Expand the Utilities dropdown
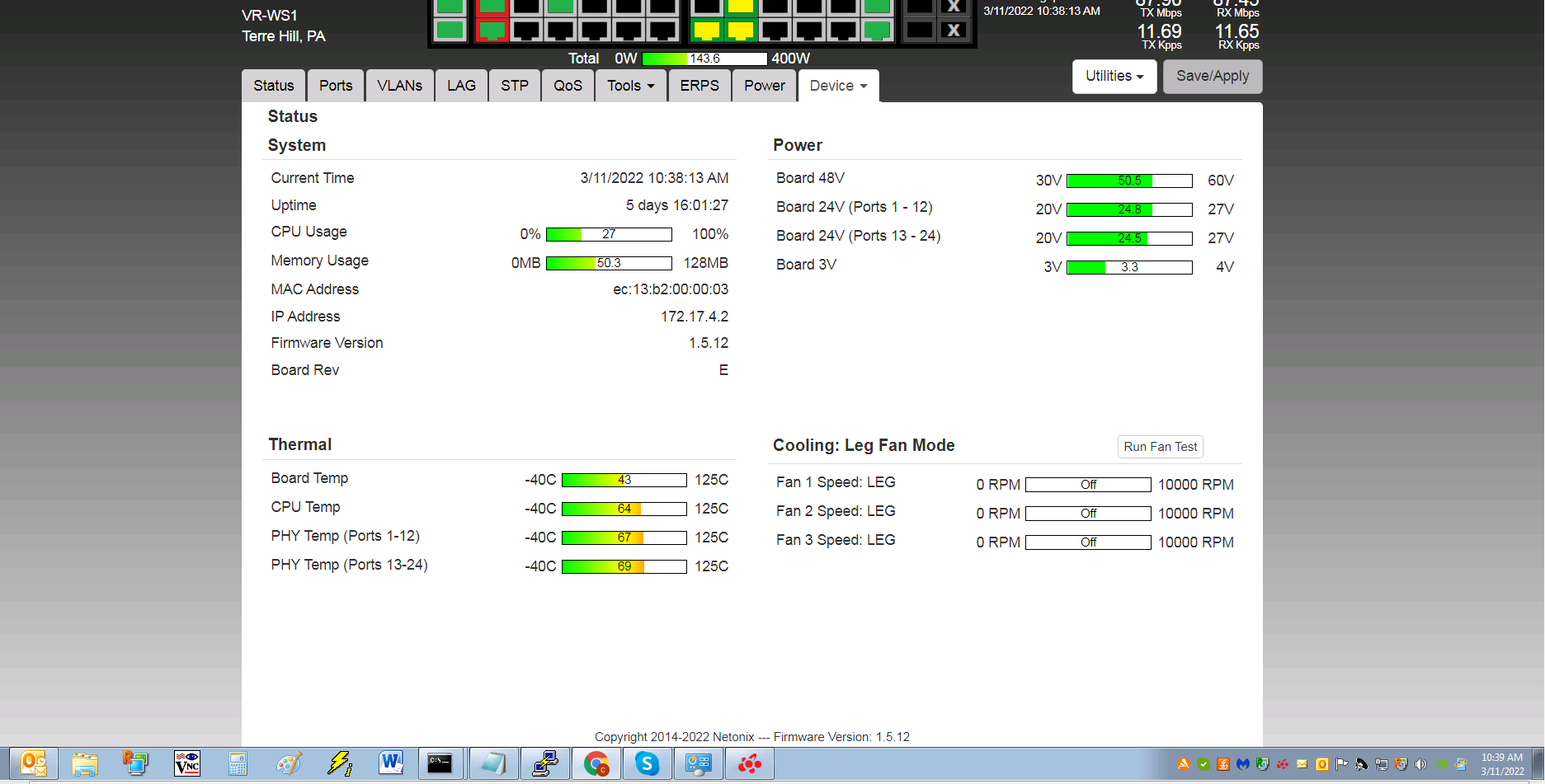This screenshot has width=1545, height=784. (x=1114, y=76)
